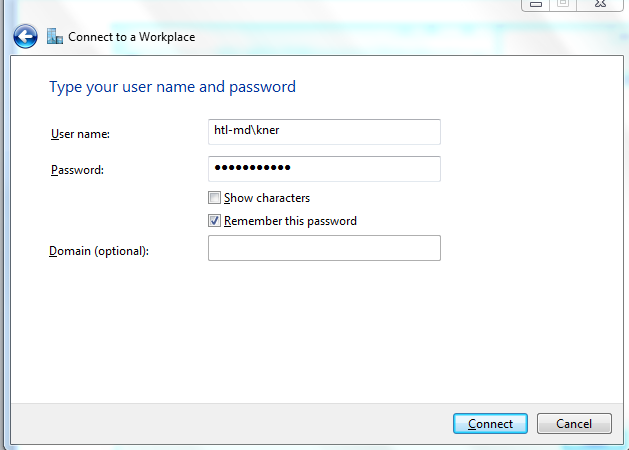
Task: Click the "Remember this password" label text
Action: coord(290,221)
